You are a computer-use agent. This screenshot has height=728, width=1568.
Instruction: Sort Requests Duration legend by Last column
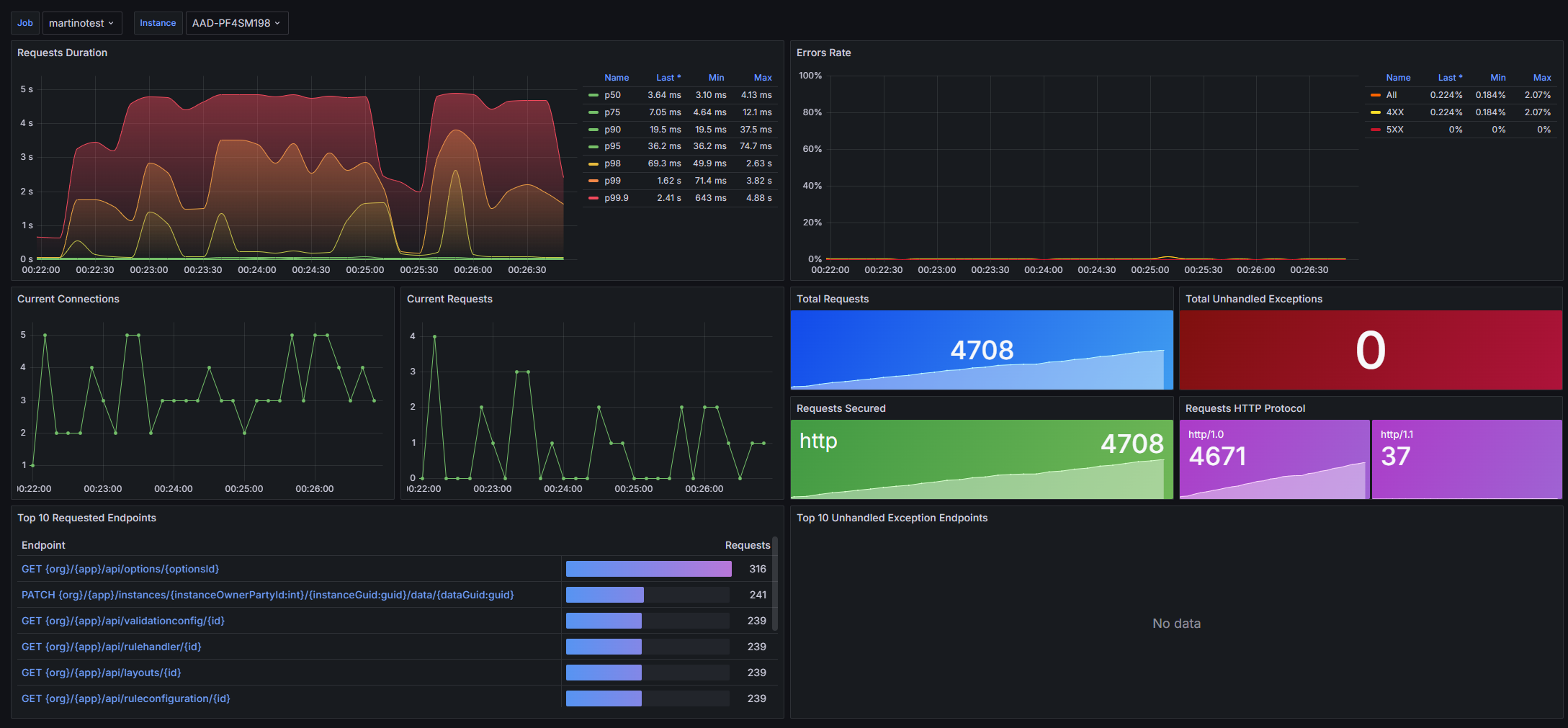tap(667, 78)
